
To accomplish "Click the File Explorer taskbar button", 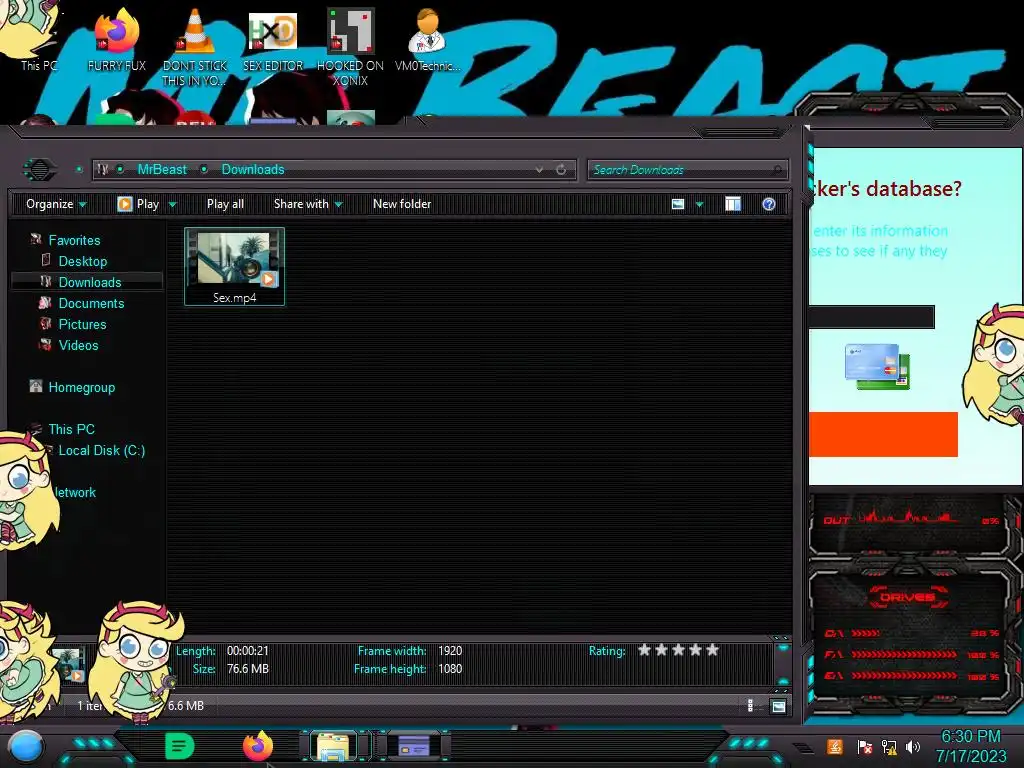I will tap(334, 746).
